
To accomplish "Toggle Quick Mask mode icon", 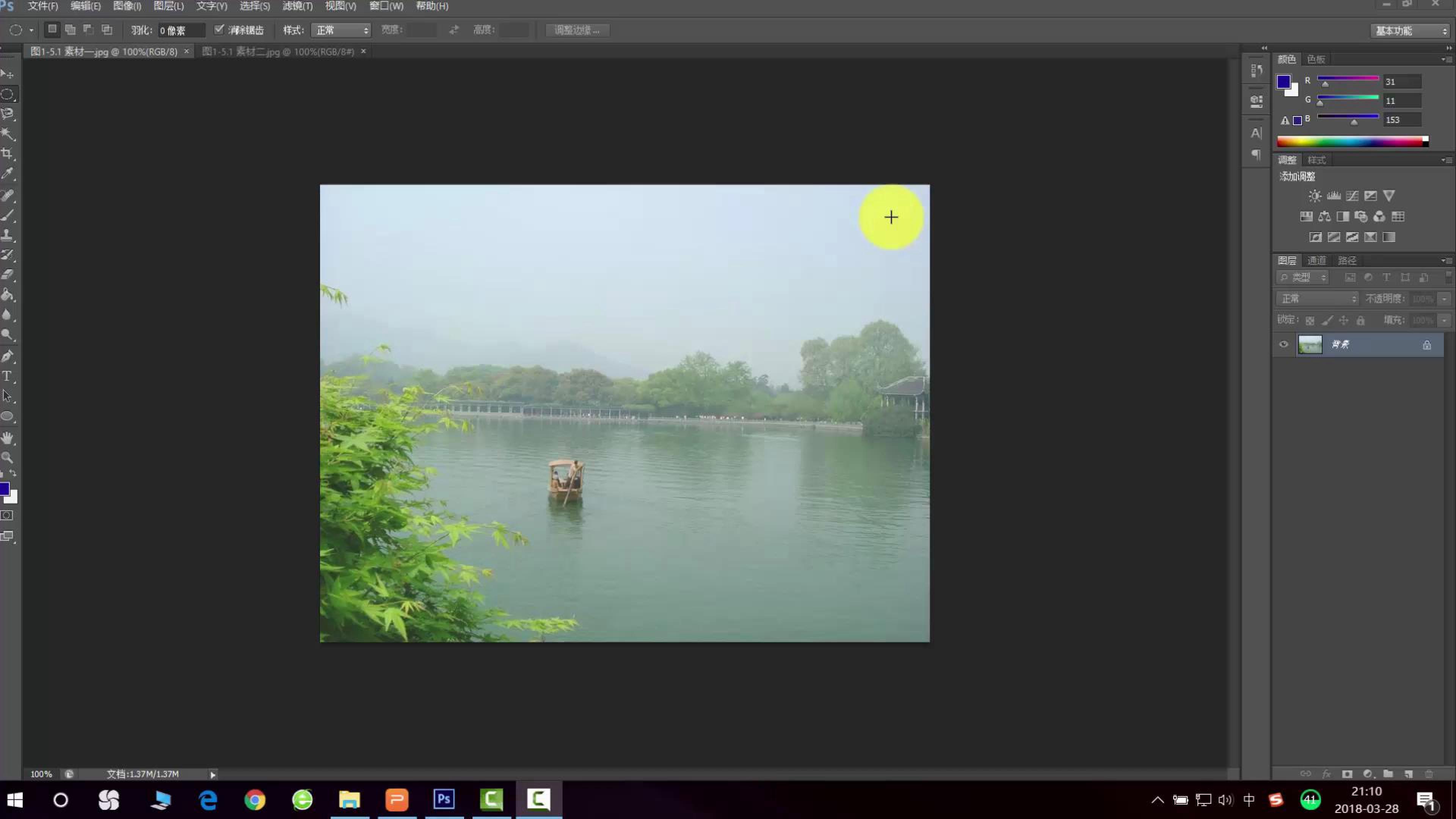I will pyautogui.click(x=7, y=516).
